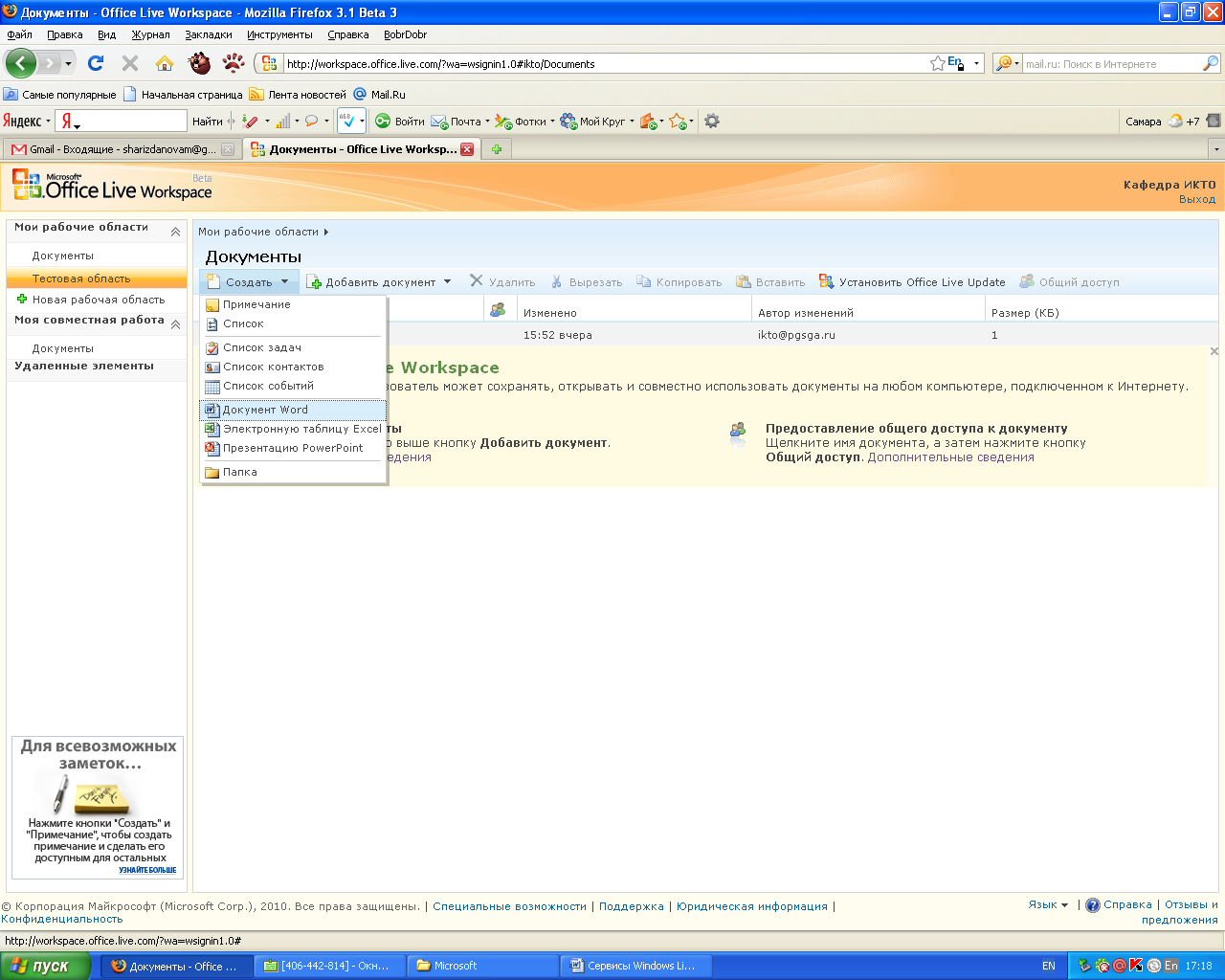Screen dimensions: 1225x980
Task: Go to the browser home page icon
Action: 165,63
